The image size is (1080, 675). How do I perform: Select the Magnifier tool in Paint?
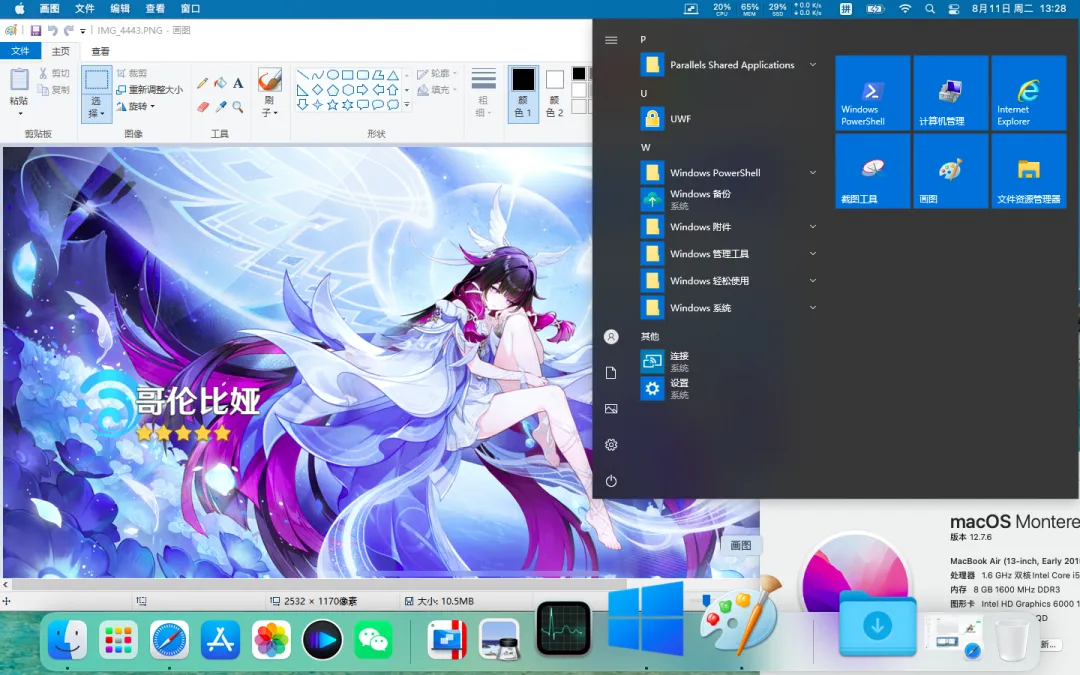point(238,107)
